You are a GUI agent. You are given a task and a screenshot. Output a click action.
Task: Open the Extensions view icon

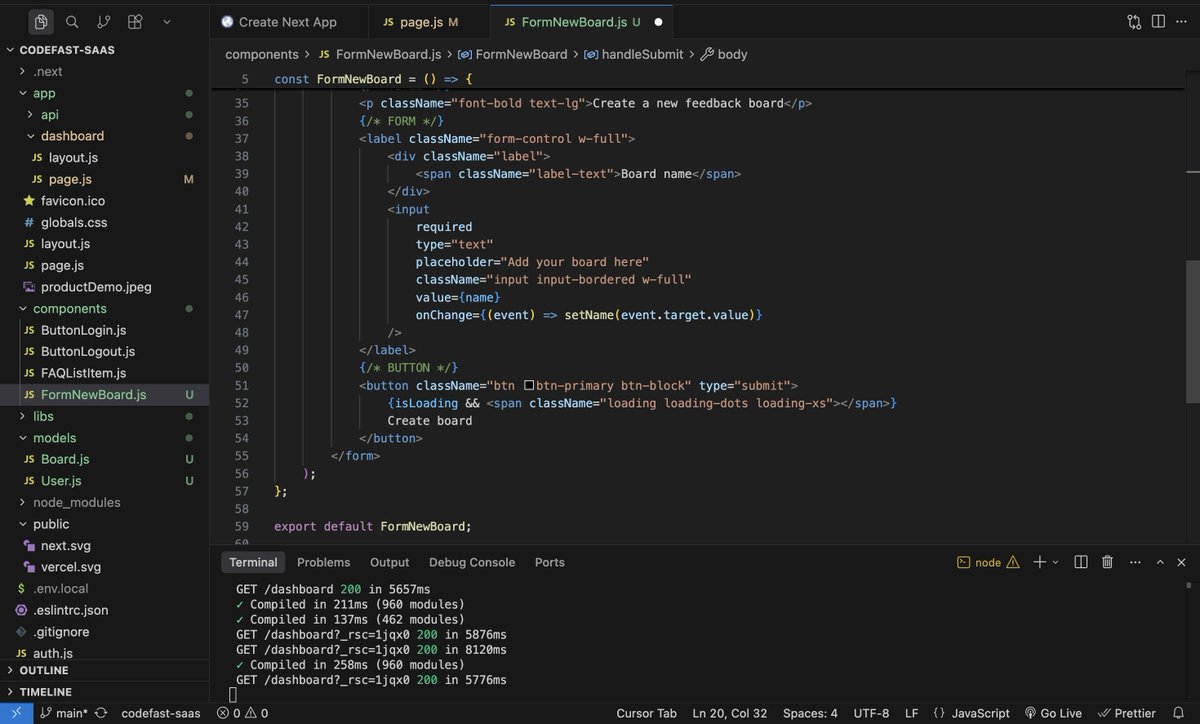(x=135, y=21)
